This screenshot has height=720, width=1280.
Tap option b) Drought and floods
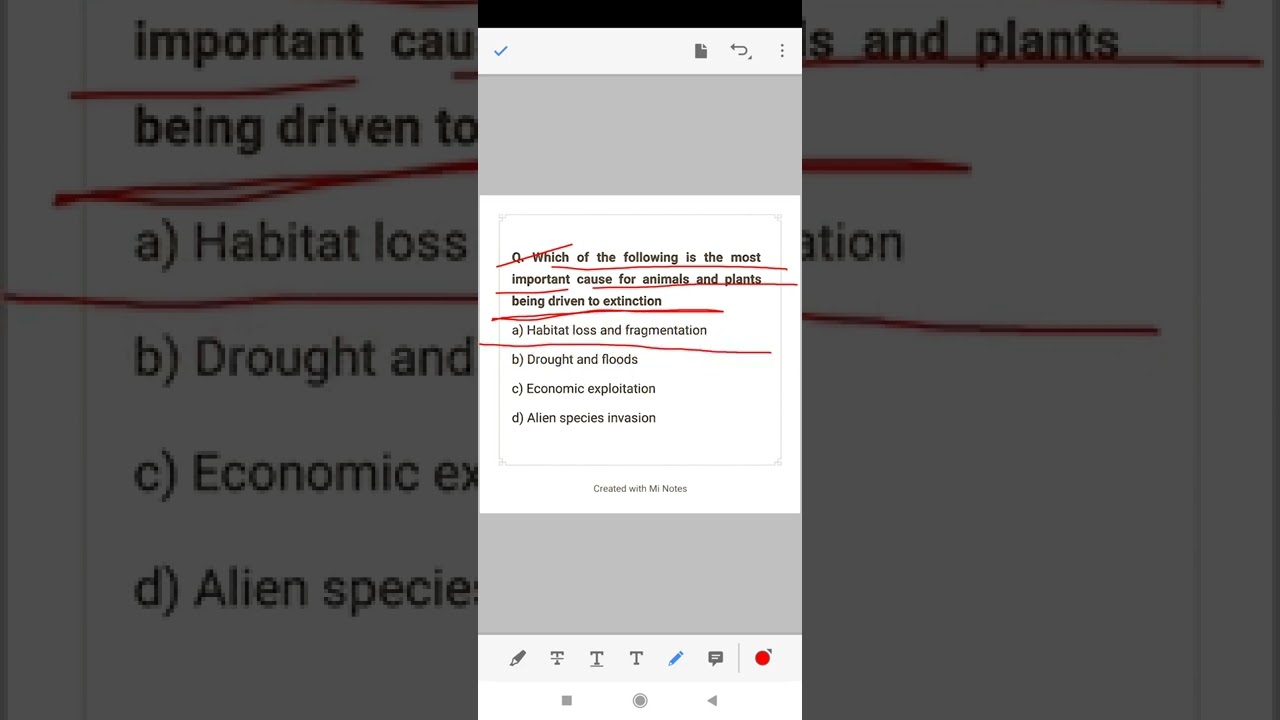575,359
